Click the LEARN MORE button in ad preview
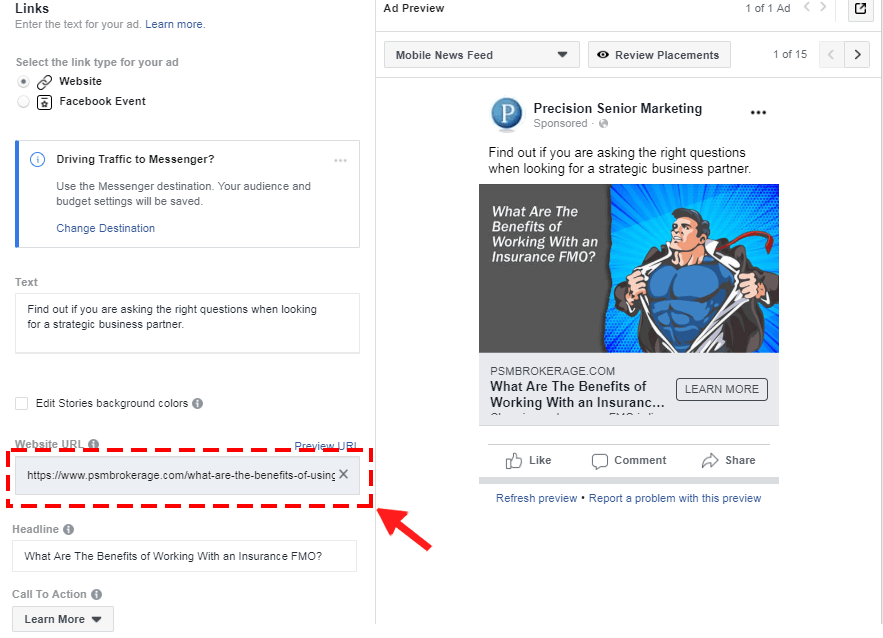This screenshot has width=883, height=638. (721, 389)
